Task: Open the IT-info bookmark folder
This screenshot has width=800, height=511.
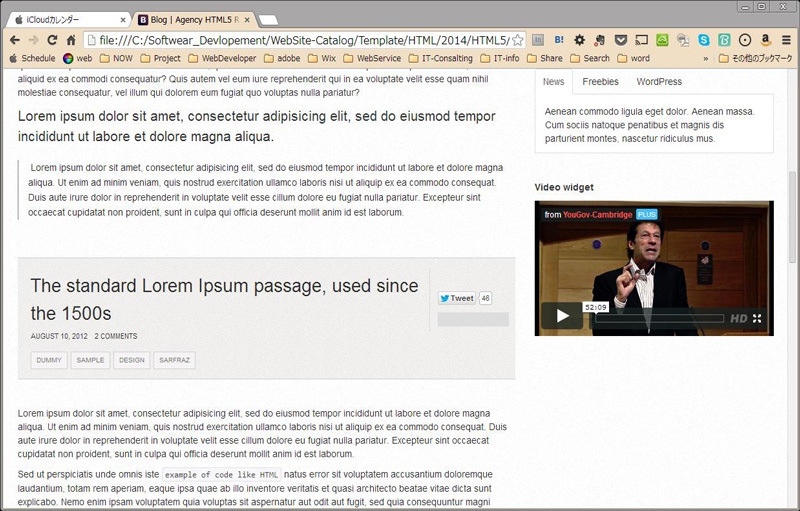Action: (x=499, y=58)
